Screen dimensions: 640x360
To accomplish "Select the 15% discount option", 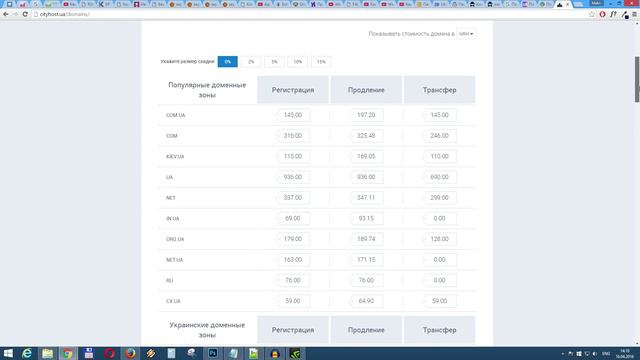I will coord(321,62).
